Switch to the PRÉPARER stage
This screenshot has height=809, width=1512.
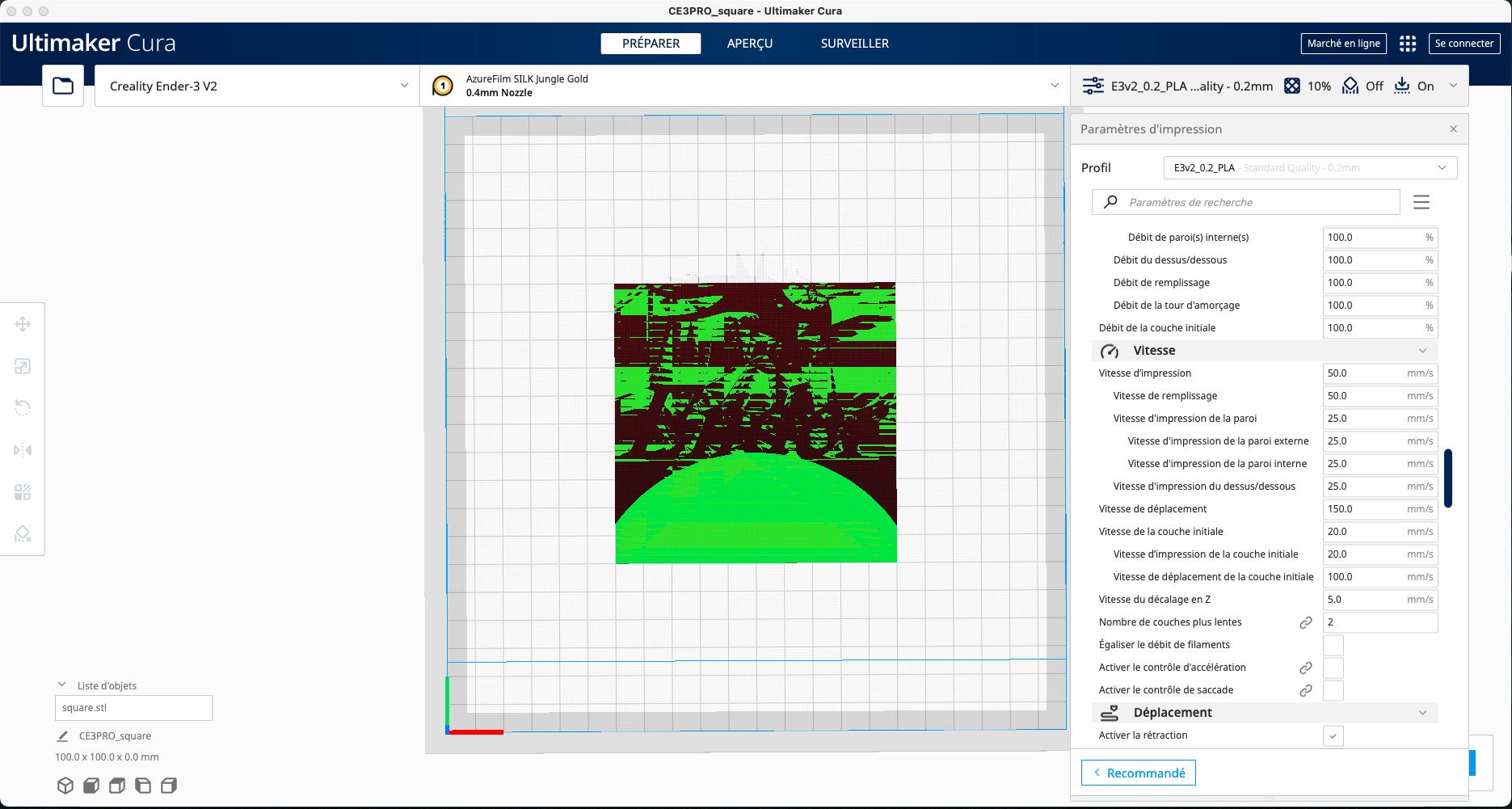click(x=651, y=44)
